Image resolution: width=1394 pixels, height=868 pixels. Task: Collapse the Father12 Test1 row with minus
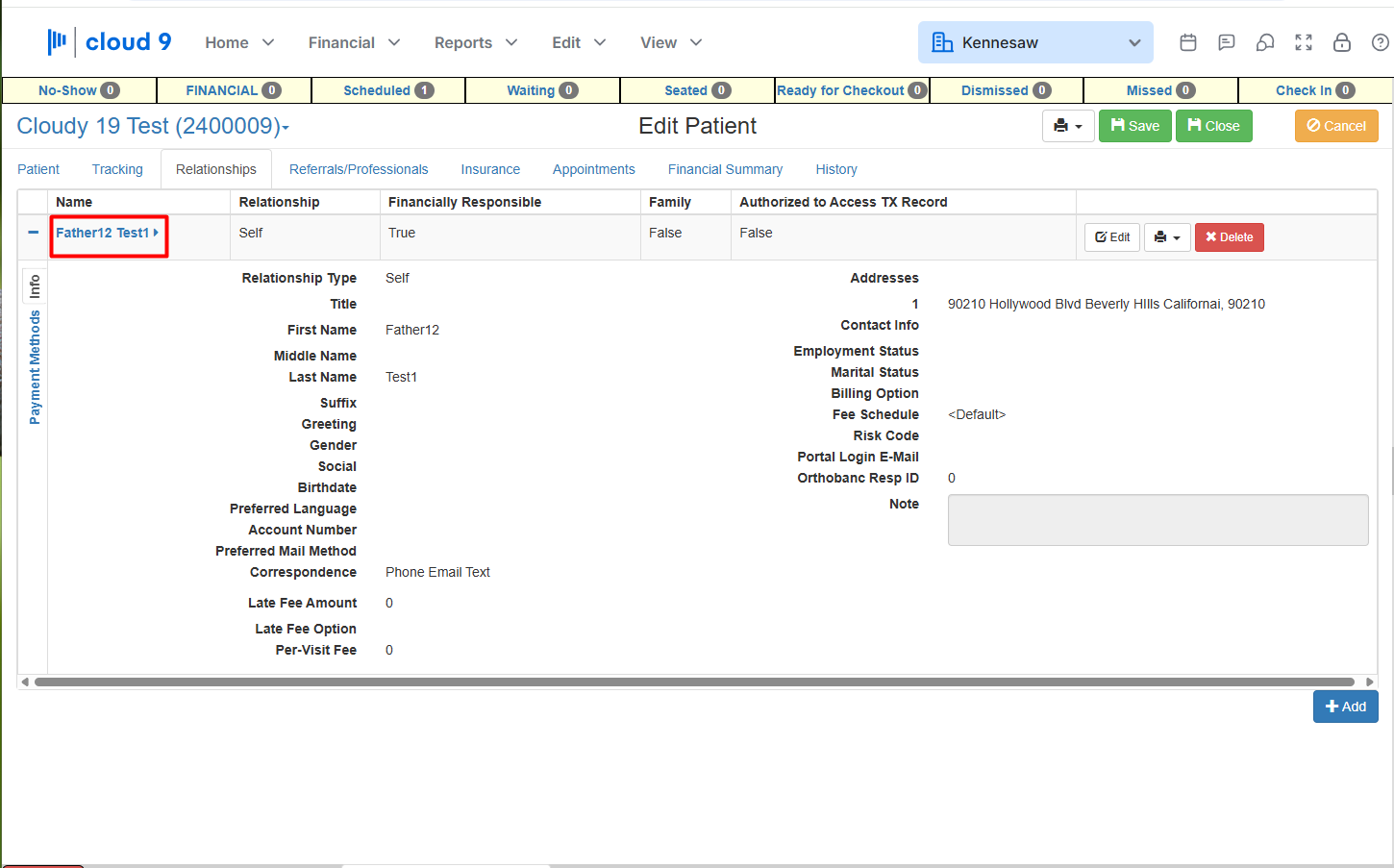(33, 233)
